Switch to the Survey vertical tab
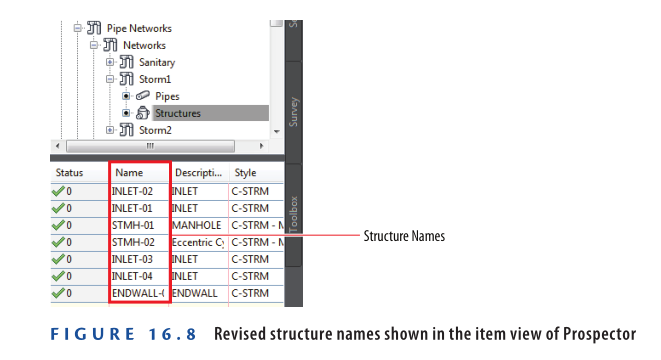 (x=293, y=112)
